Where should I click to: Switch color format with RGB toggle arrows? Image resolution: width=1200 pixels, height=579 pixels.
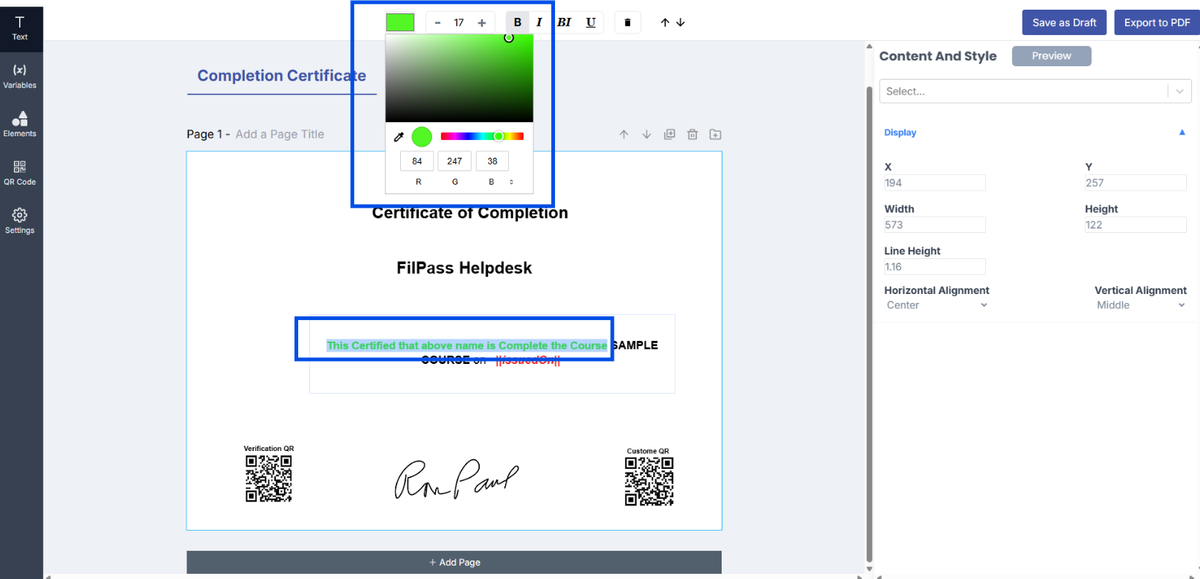coord(512,182)
